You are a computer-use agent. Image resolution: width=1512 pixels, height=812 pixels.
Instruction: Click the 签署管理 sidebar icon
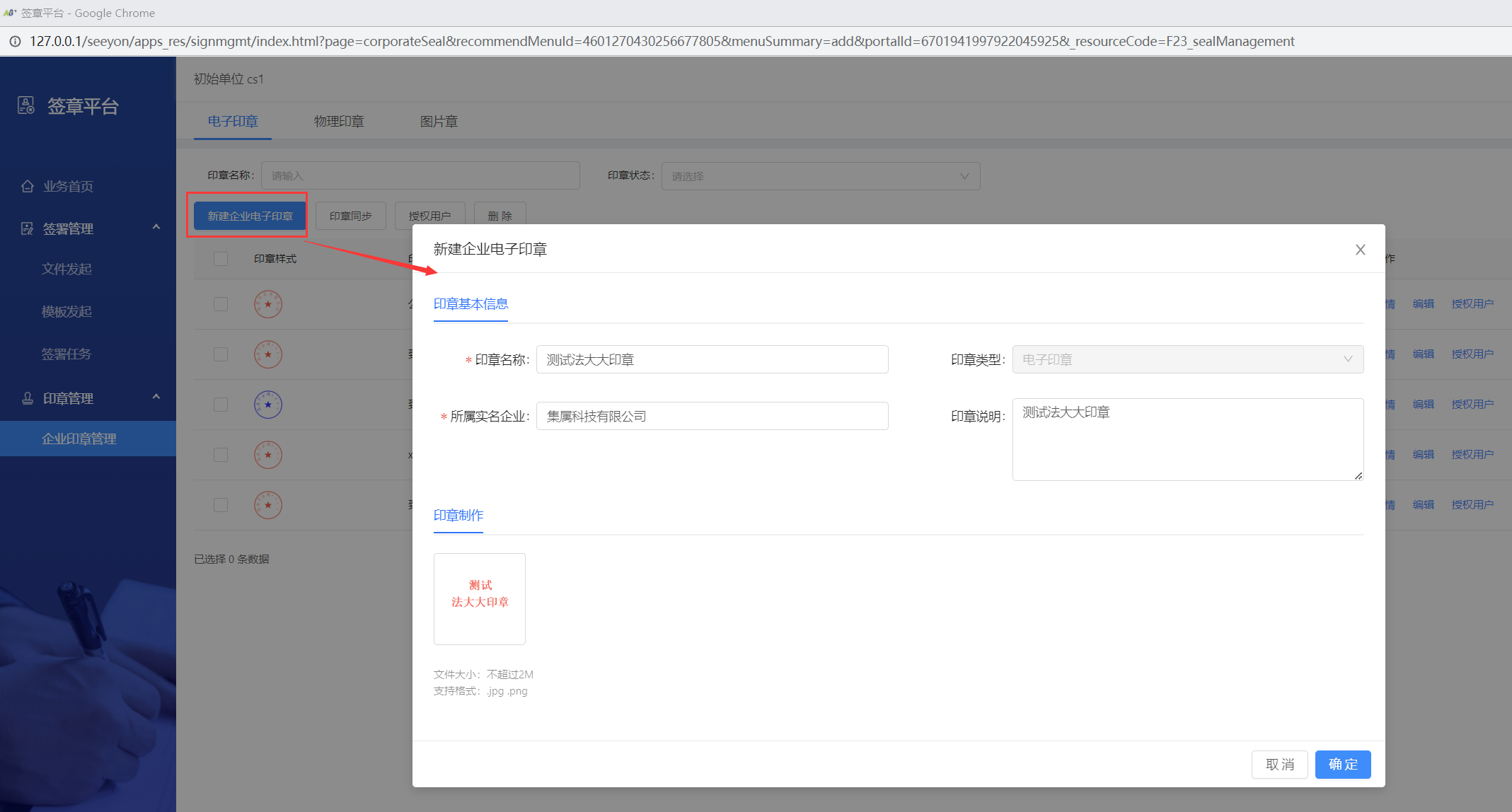(28, 228)
